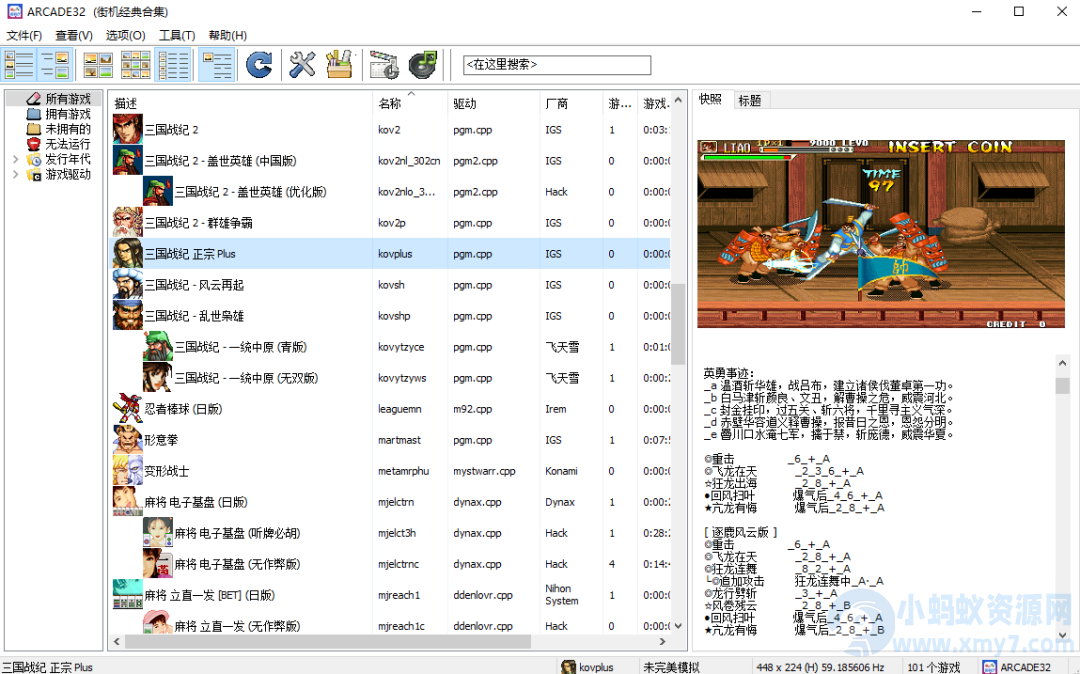Click the blue refresh arrow icon

[259, 65]
